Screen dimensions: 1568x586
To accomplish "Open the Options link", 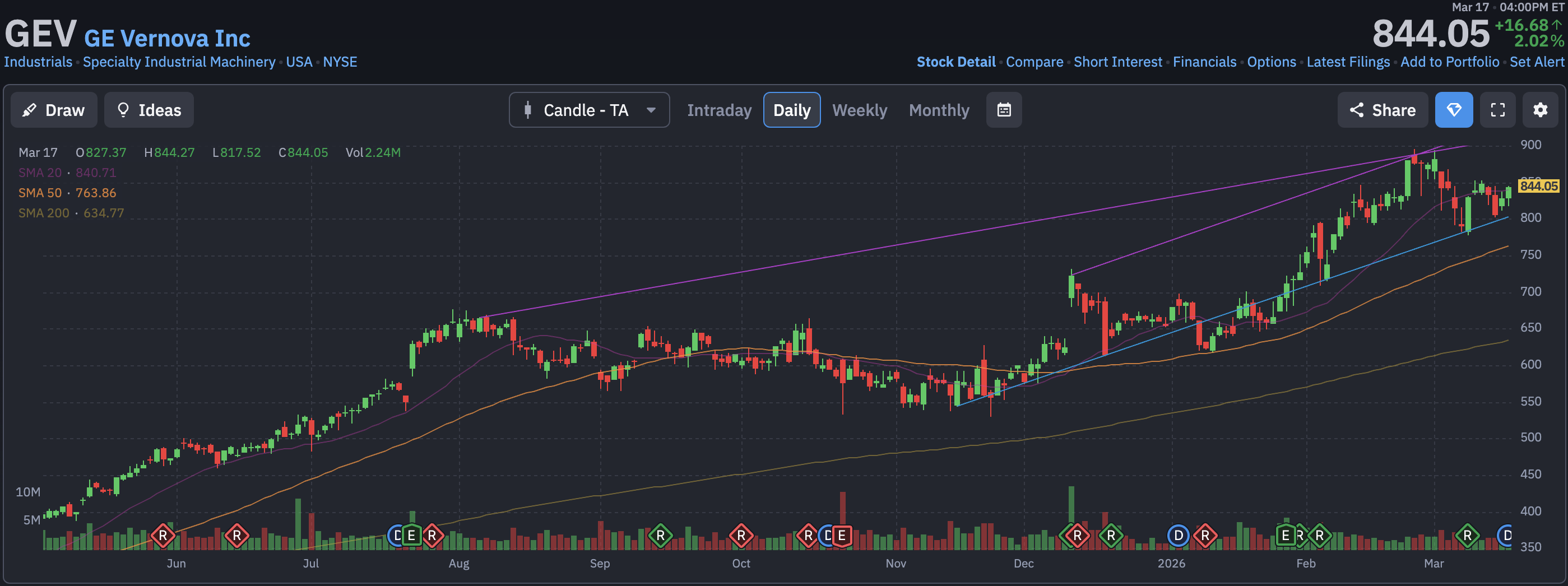I will tap(1272, 62).
